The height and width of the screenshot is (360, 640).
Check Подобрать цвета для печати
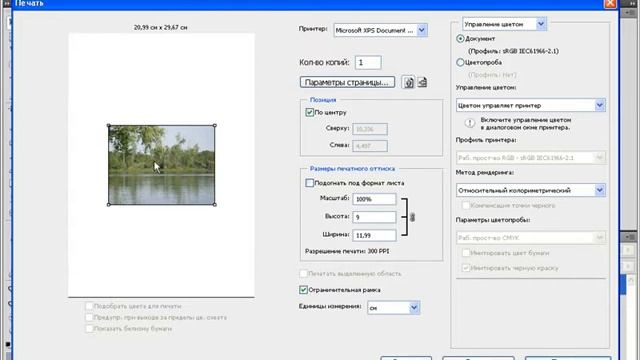pyautogui.click(x=89, y=306)
